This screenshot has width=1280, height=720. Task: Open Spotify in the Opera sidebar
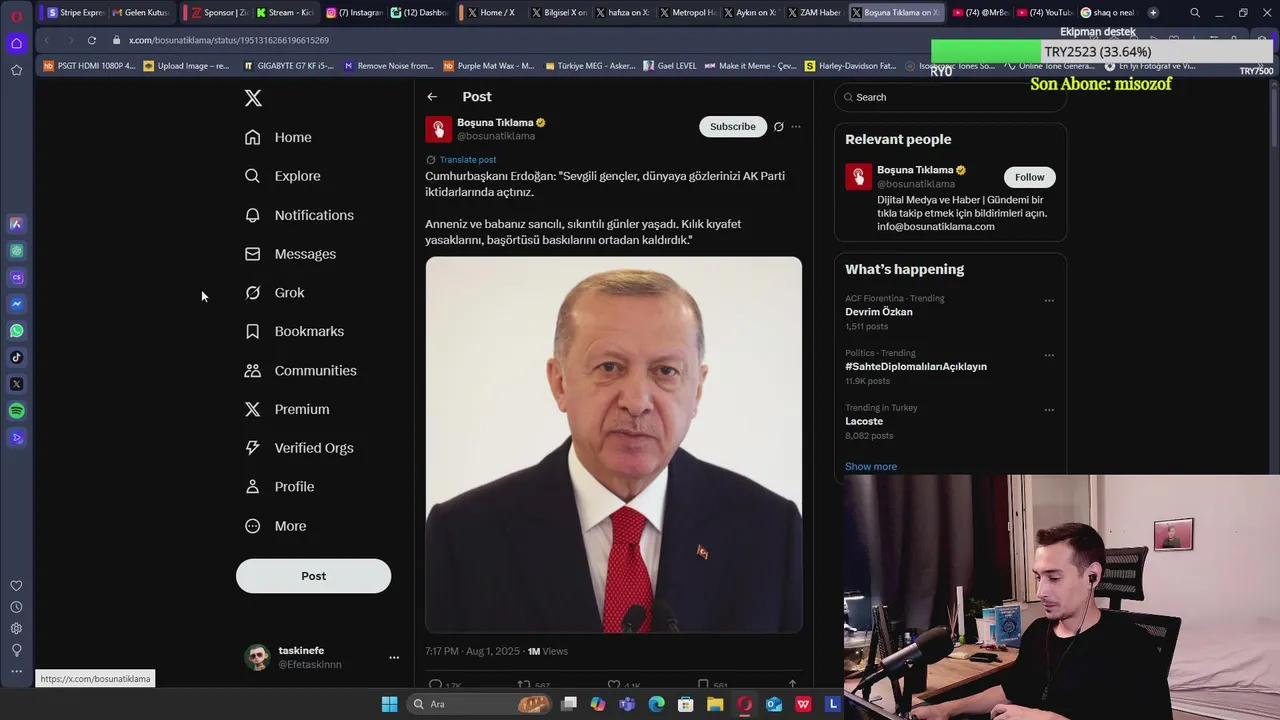click(16, 411)
